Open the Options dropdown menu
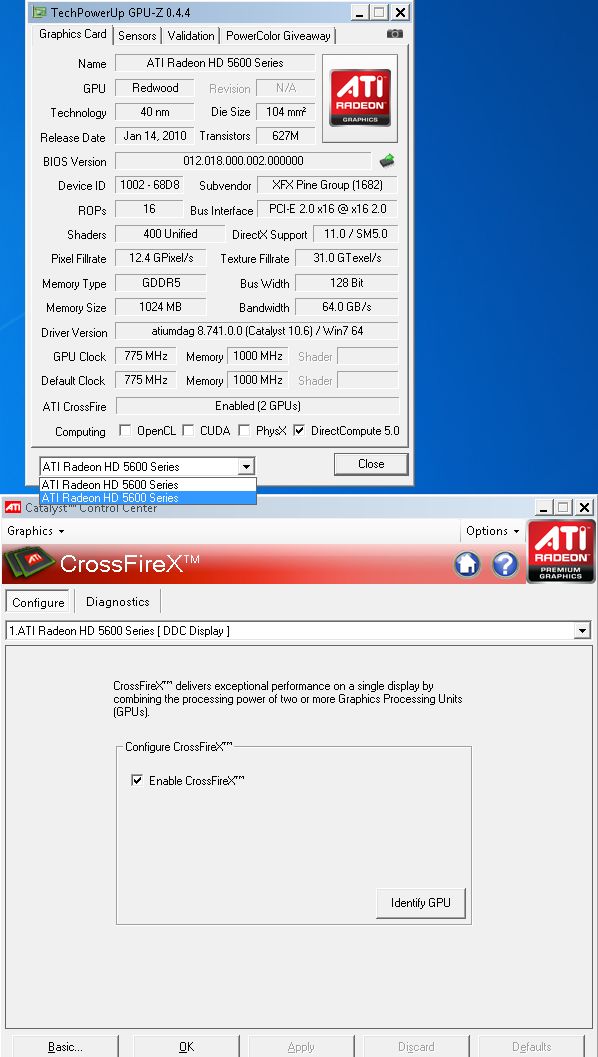The width and height of the screenshot is (598, 1057). click(492, 531)
